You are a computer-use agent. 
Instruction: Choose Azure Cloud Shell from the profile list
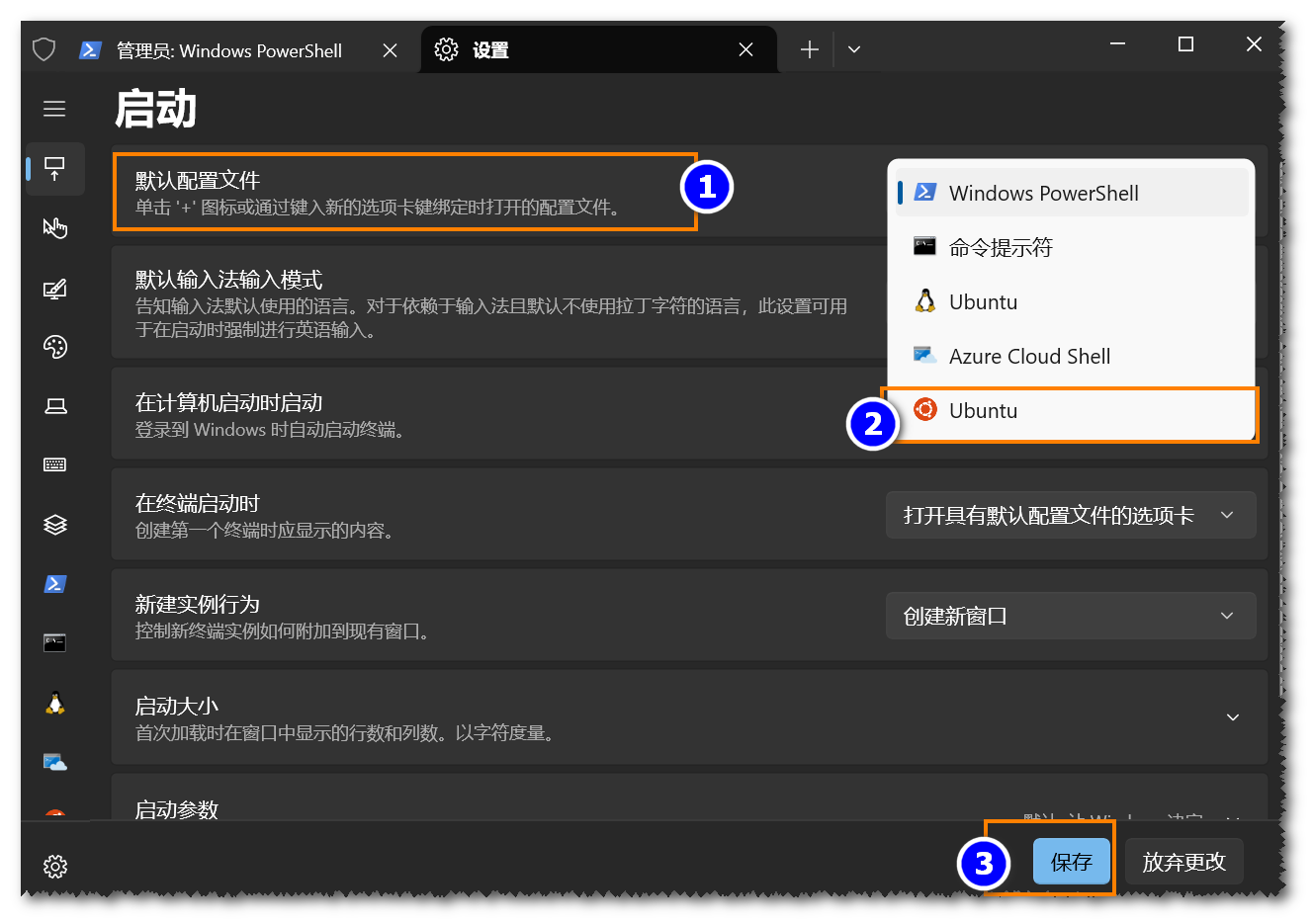tap(1072, 357)
